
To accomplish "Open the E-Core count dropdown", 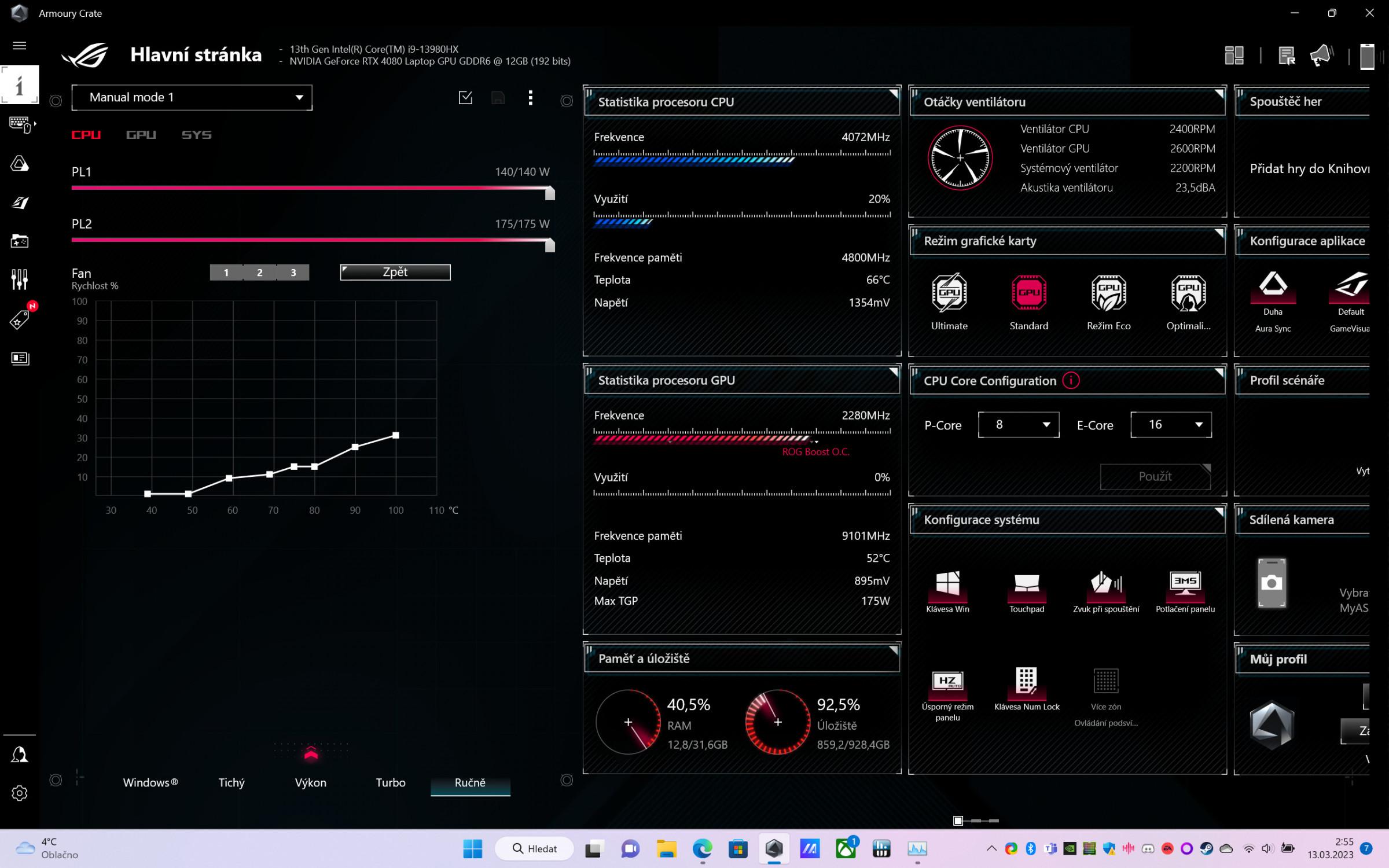I will point(1171,425).
